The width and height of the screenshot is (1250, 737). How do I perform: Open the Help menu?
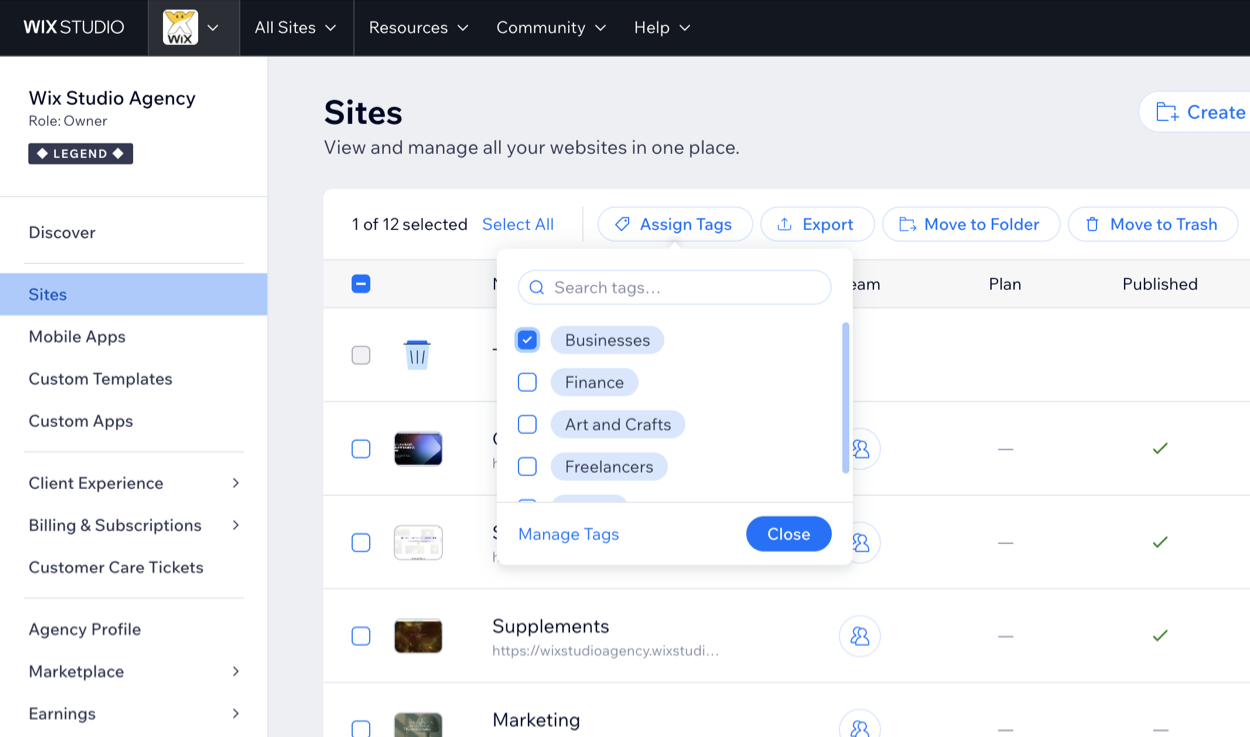[662, 27]
